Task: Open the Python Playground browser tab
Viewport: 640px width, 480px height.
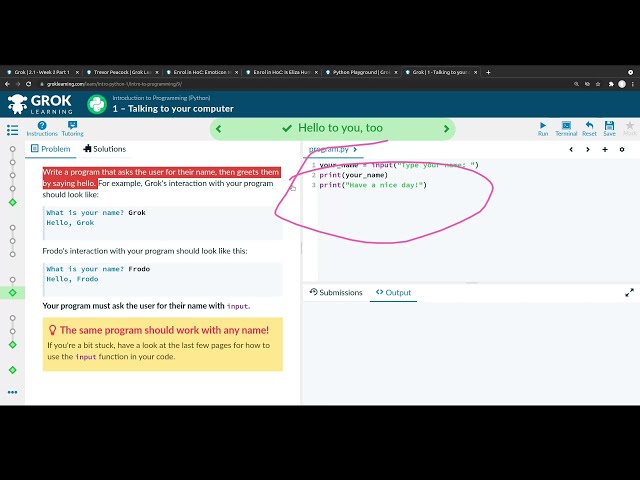Action: 361,72
